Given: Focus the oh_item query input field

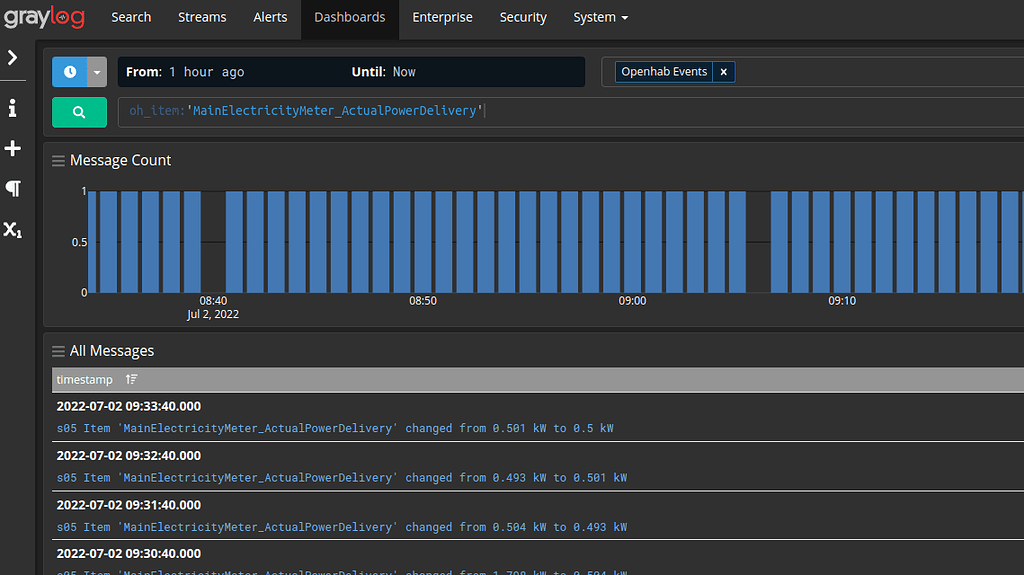Looking at the screenshot, I should point(571,112).
